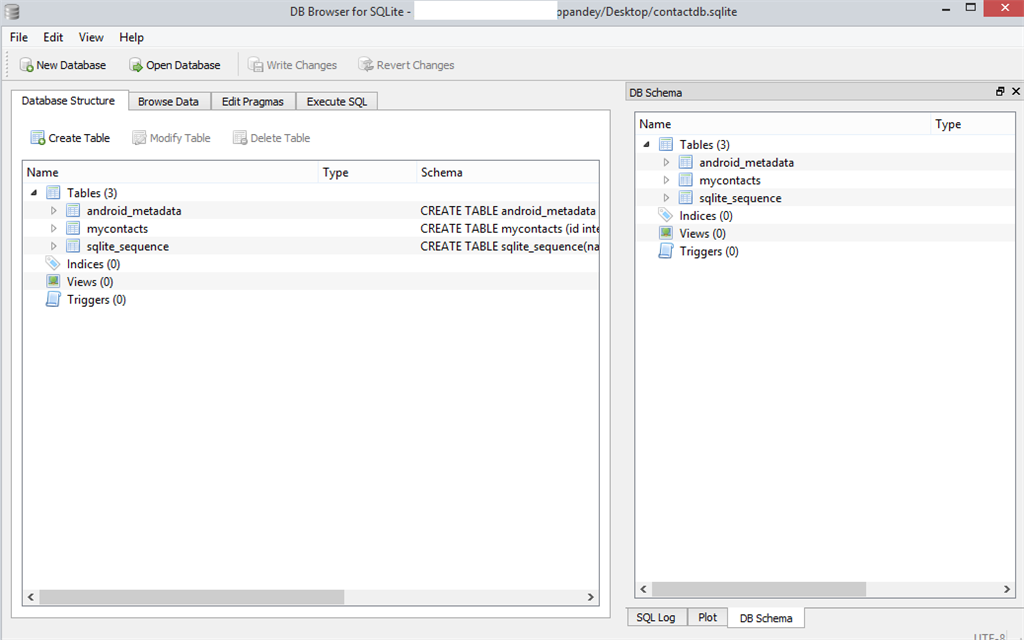Switch to the Browse Data tab

pyautogui.click(x=168, y=101)
